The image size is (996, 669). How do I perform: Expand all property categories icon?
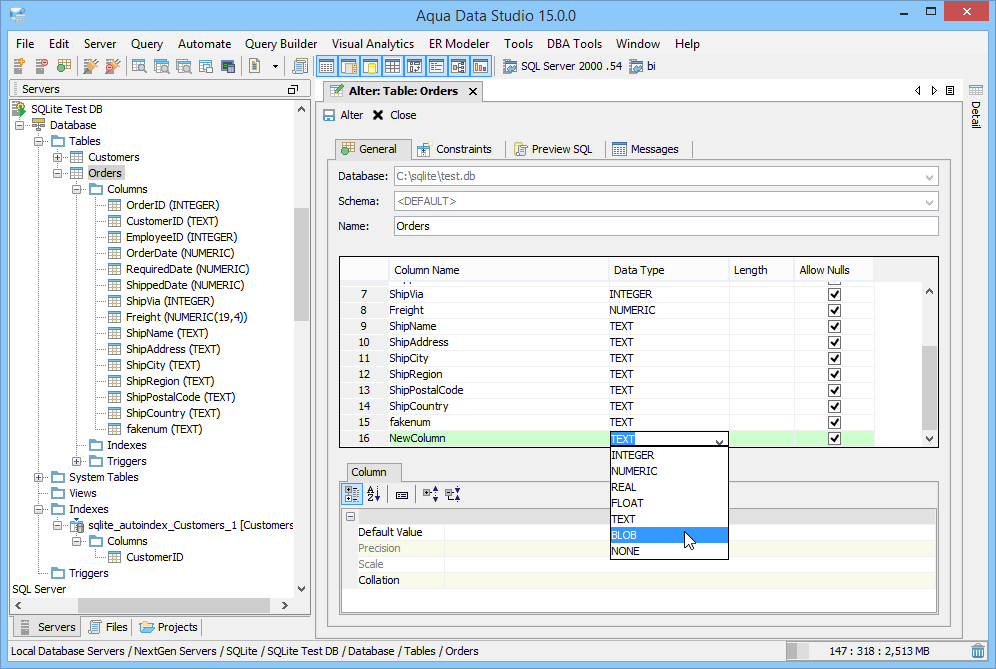431,494
